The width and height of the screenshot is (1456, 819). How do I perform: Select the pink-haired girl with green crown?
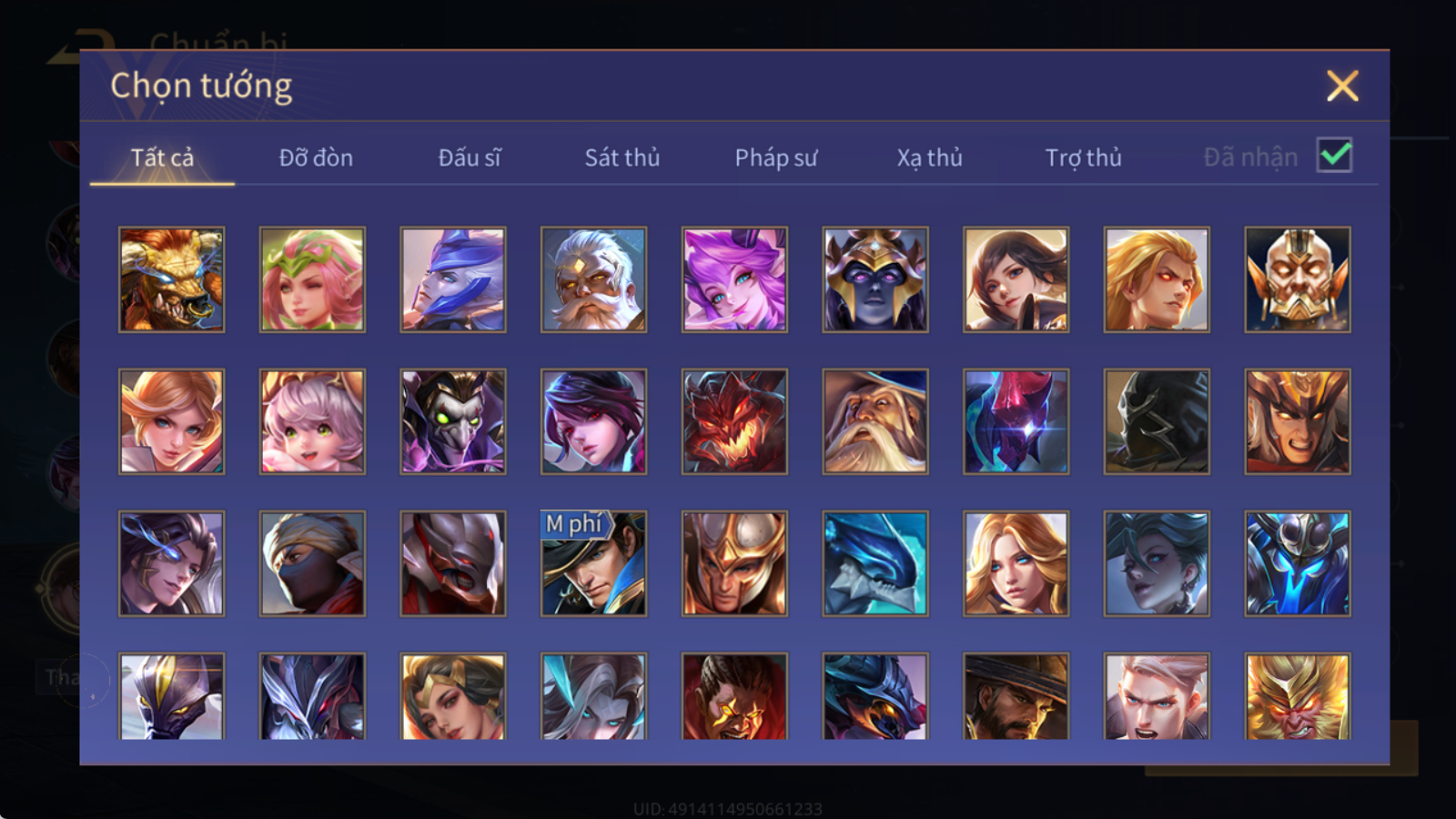[x=312, y=279]
